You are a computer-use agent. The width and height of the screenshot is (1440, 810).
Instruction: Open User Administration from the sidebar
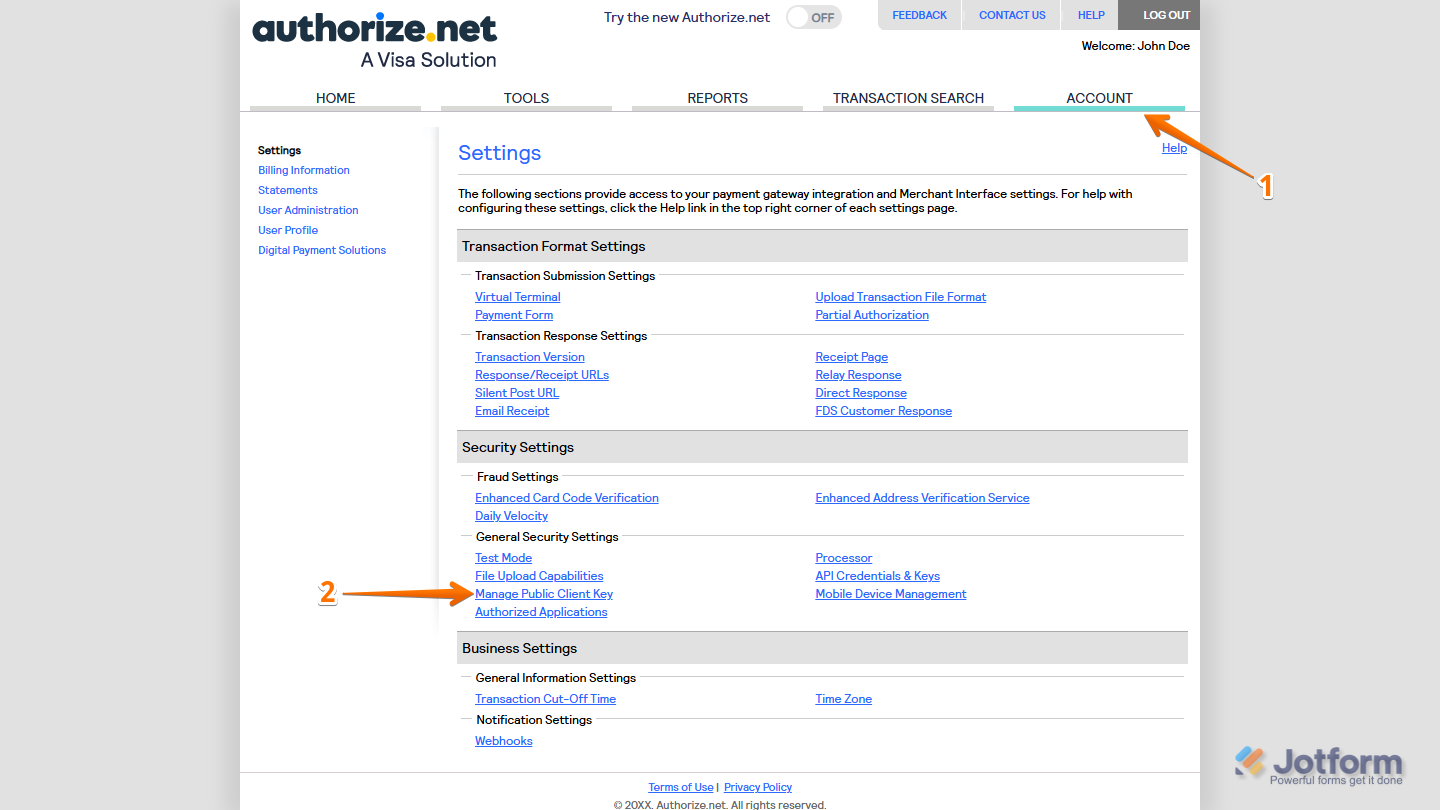click(x=308, y=210)
